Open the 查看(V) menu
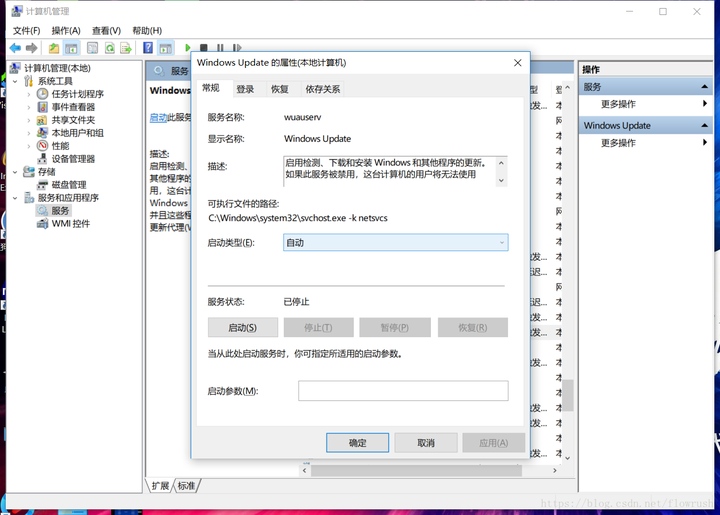The height and width of the screenshot is (515, 720). coord(106,30)
